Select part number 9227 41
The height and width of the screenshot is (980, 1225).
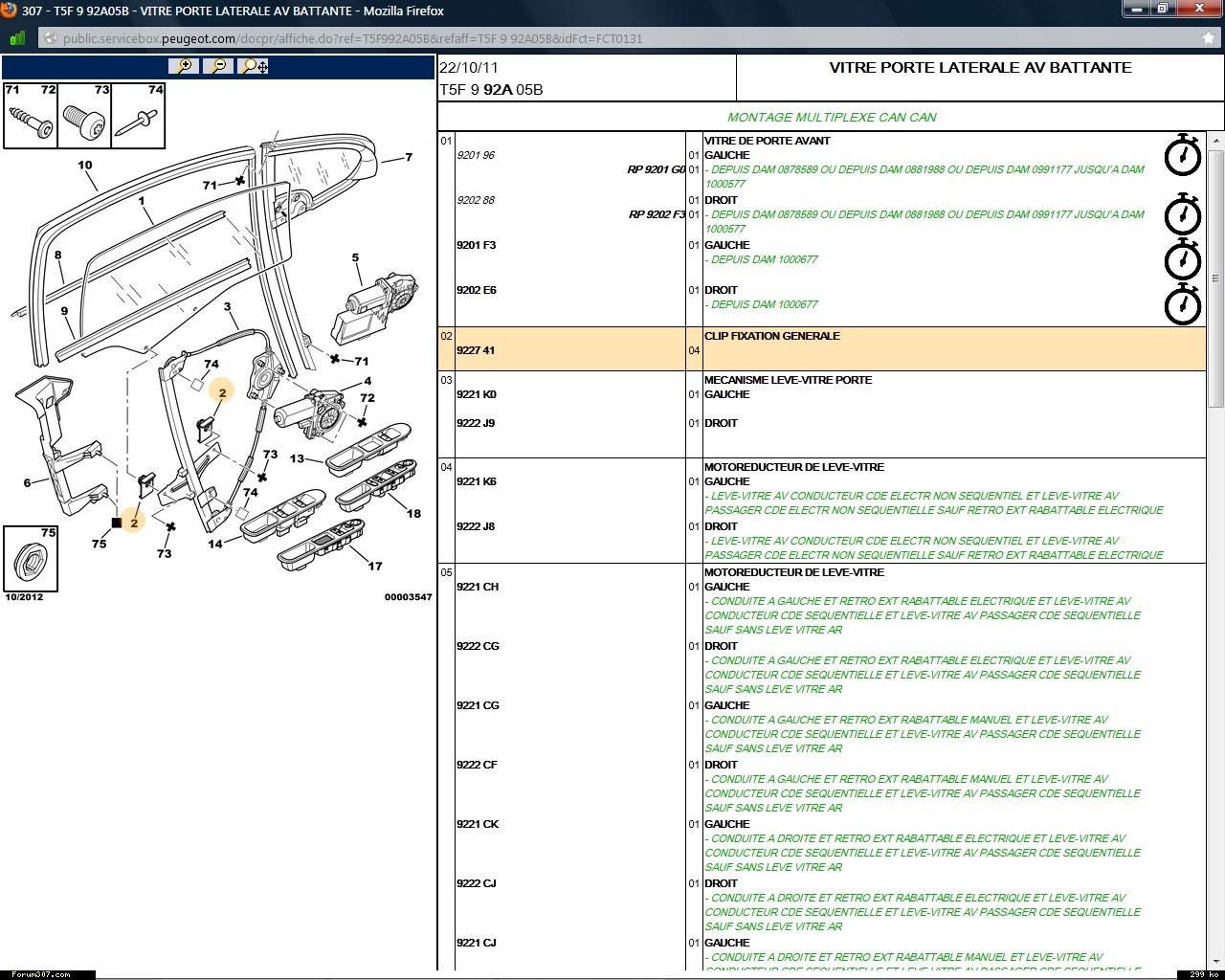point(476,350)
